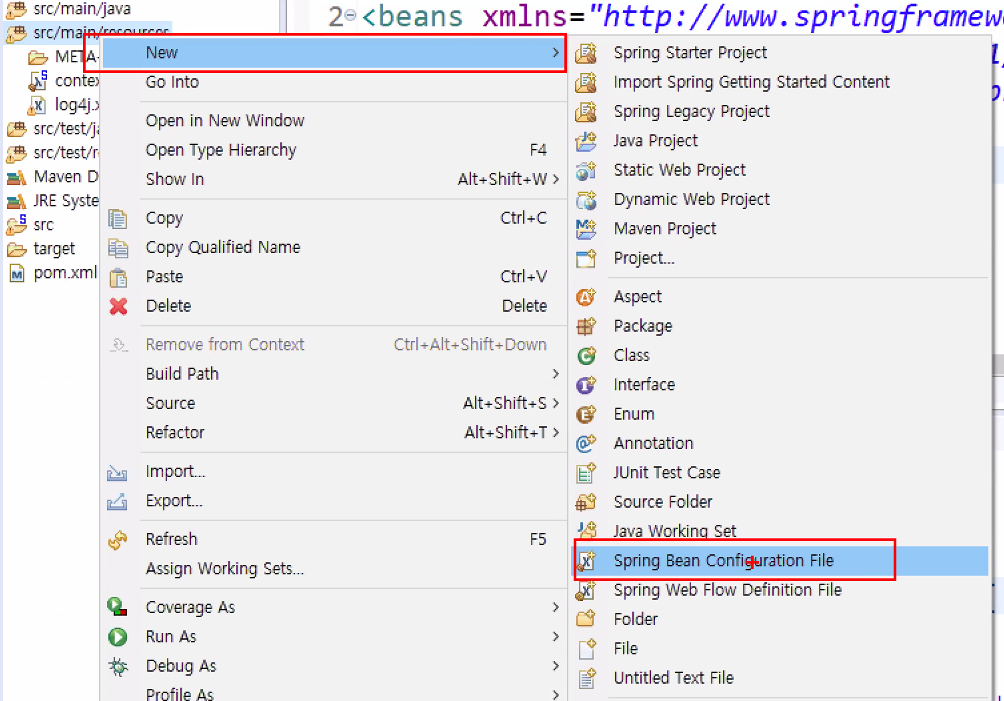The image size is (1004, 701).
Task: Click the JUnit Test Case icon
Action: 586,472
